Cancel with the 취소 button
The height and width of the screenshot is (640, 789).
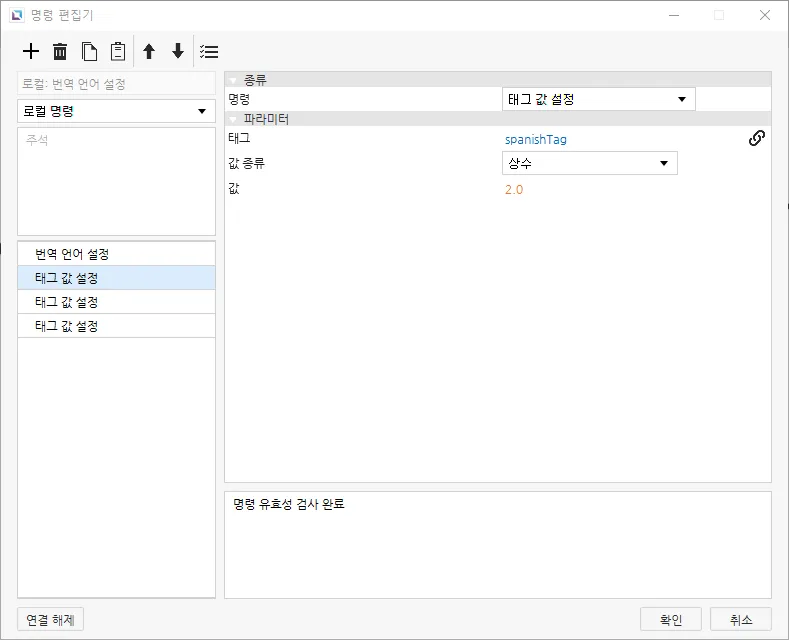coord(740,620)
